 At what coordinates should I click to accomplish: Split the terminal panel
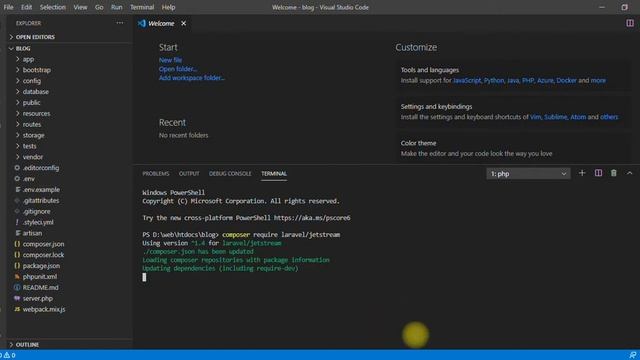(598, 173)
